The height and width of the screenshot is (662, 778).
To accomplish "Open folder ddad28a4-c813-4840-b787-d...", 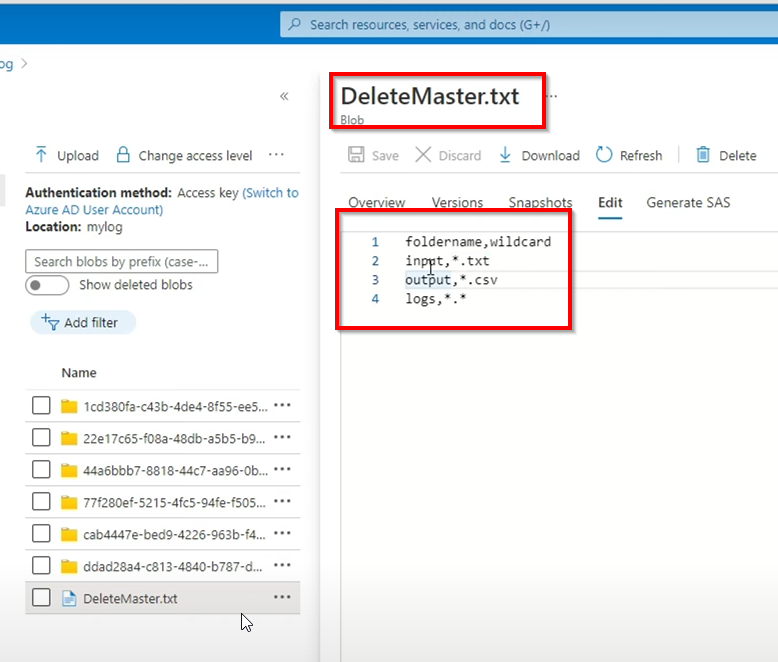I will (173, 567).
